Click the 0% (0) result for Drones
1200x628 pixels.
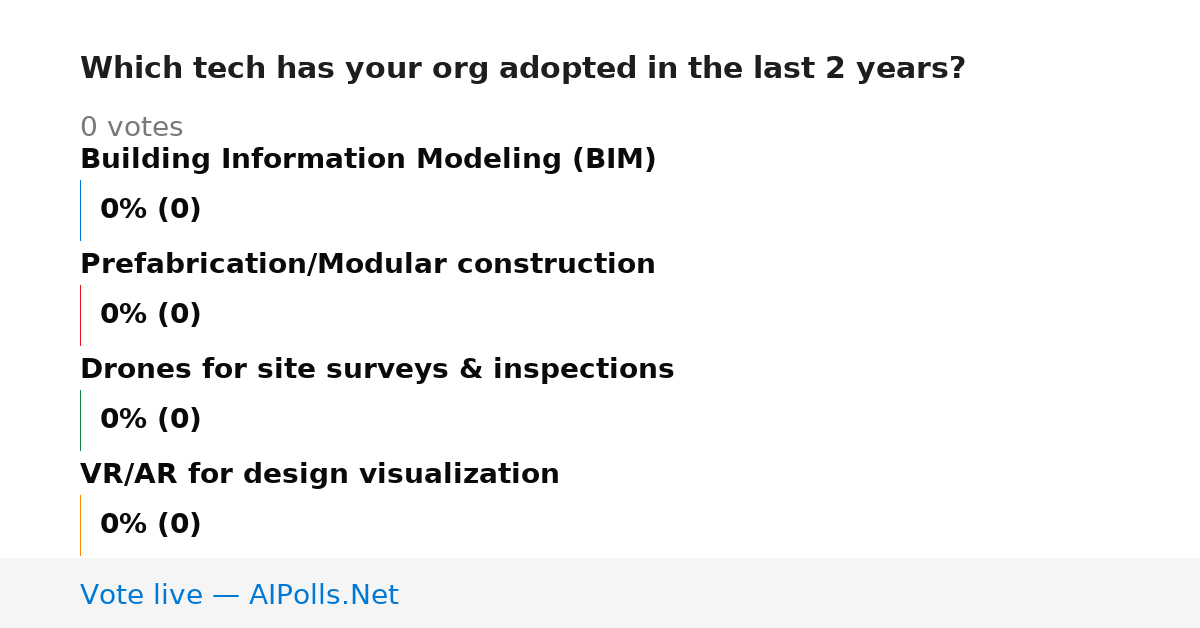coord(151,420)
